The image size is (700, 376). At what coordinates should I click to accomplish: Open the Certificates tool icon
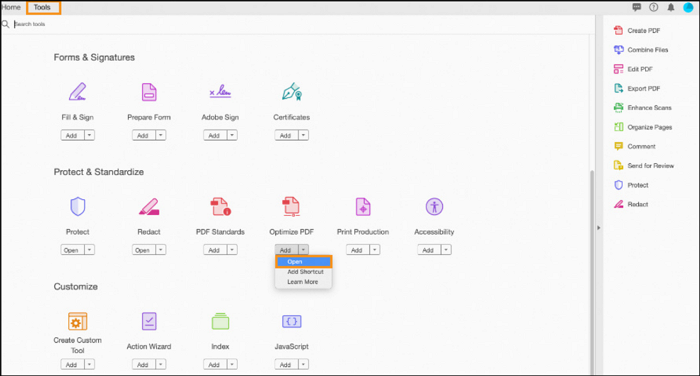coord(292,92)
